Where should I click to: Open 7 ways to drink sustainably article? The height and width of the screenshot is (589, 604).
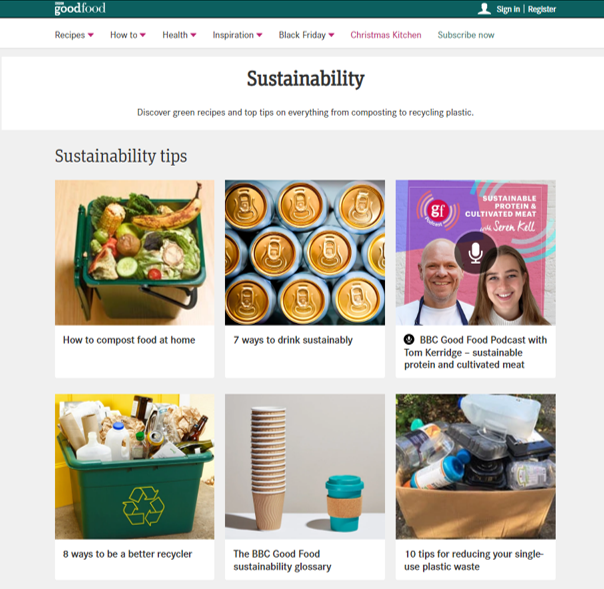(293, 340)
